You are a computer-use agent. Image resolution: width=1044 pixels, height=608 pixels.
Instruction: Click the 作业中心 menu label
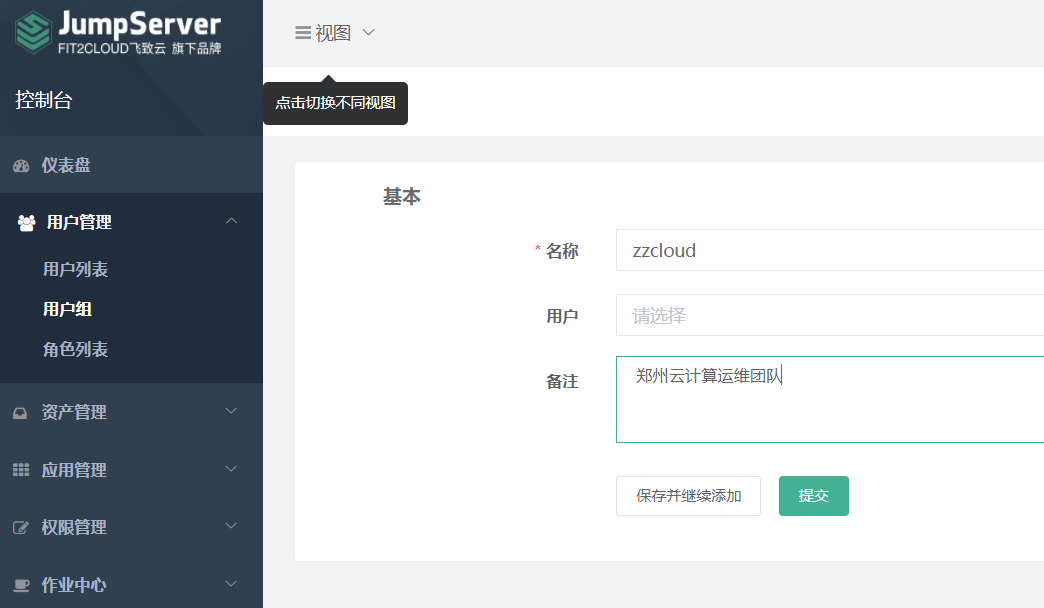(x=74, y=585)
